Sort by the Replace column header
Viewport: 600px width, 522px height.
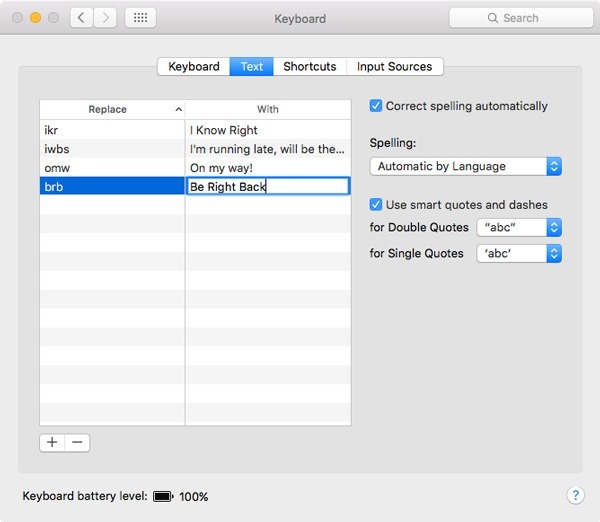[112, 109]
